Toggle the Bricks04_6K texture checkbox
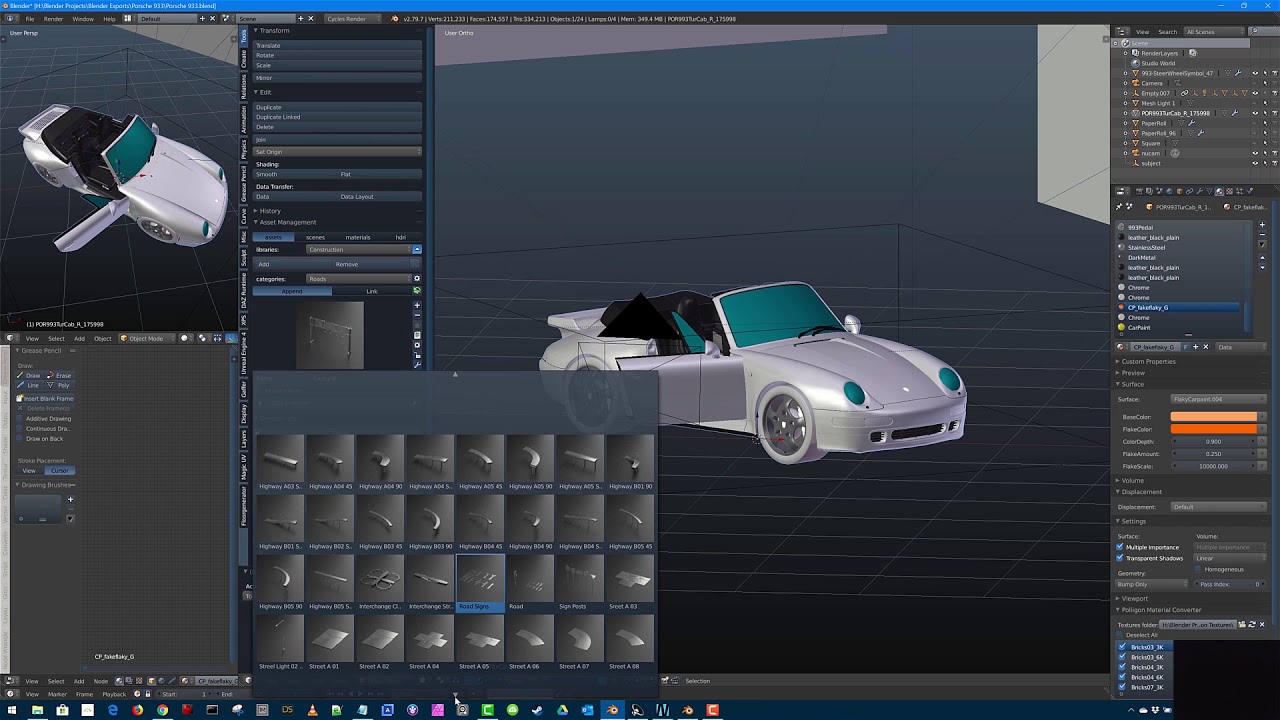 click(x=1123, y=677)
